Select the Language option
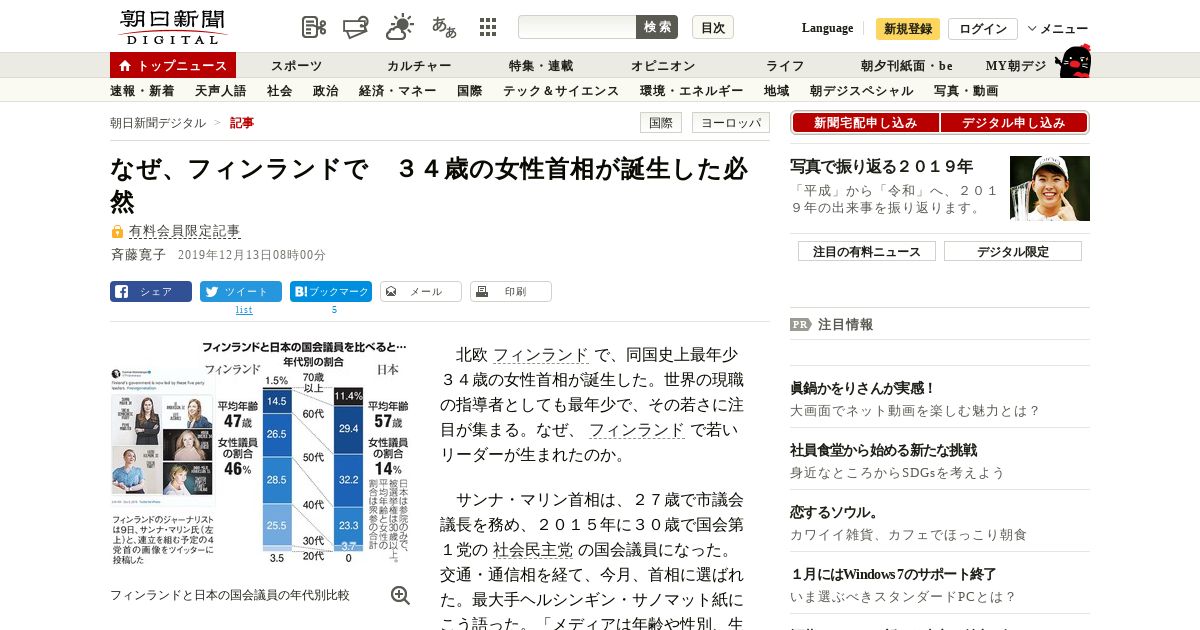 (x=827, y=28)
